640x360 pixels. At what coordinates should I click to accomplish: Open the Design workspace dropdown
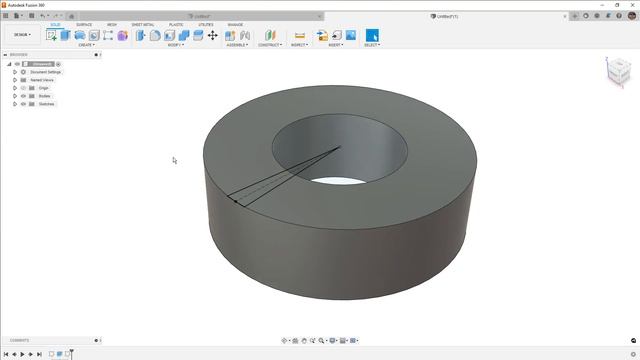coord(22,35)
